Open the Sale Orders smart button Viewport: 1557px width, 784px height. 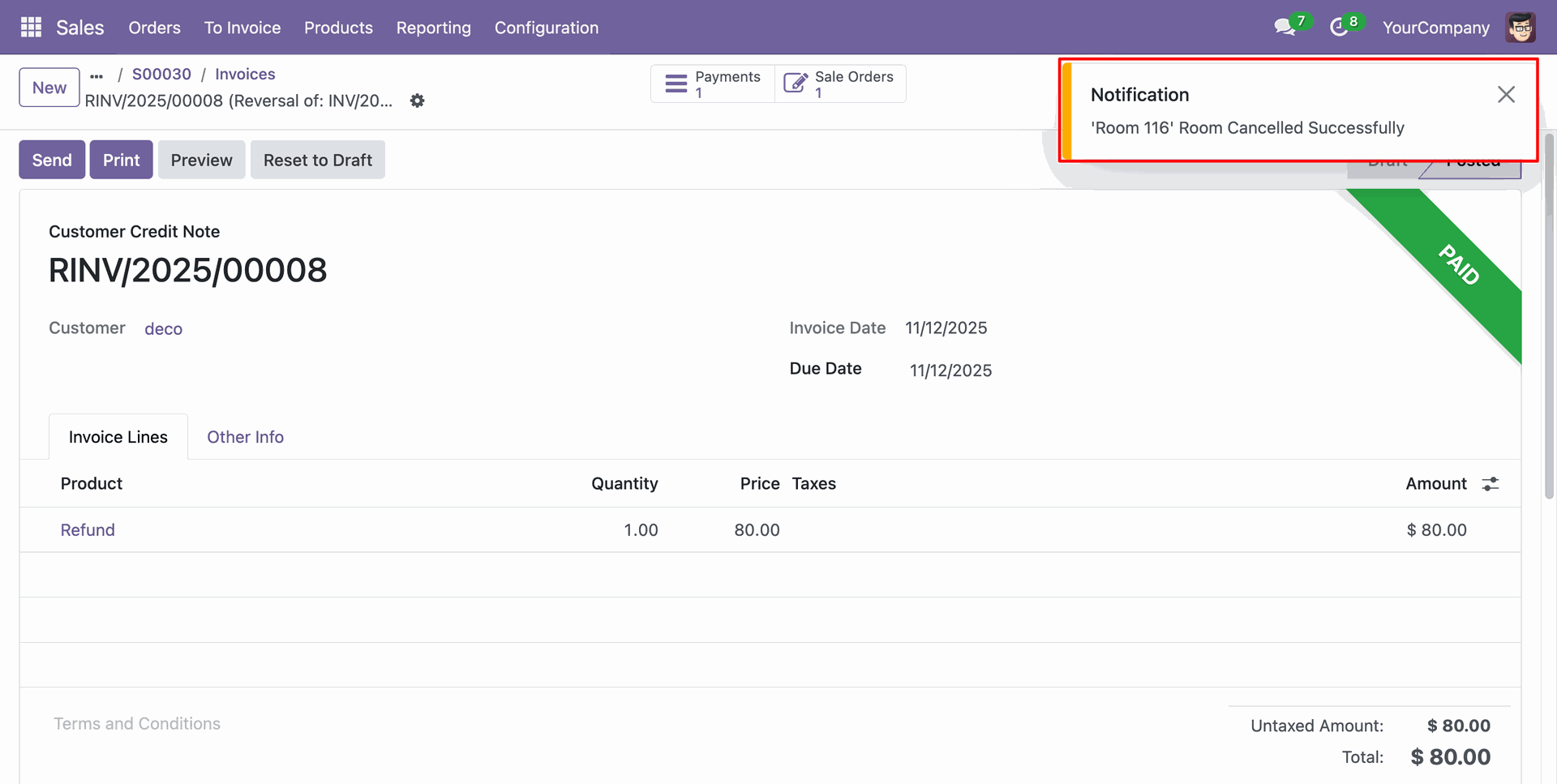click(840, 84)
